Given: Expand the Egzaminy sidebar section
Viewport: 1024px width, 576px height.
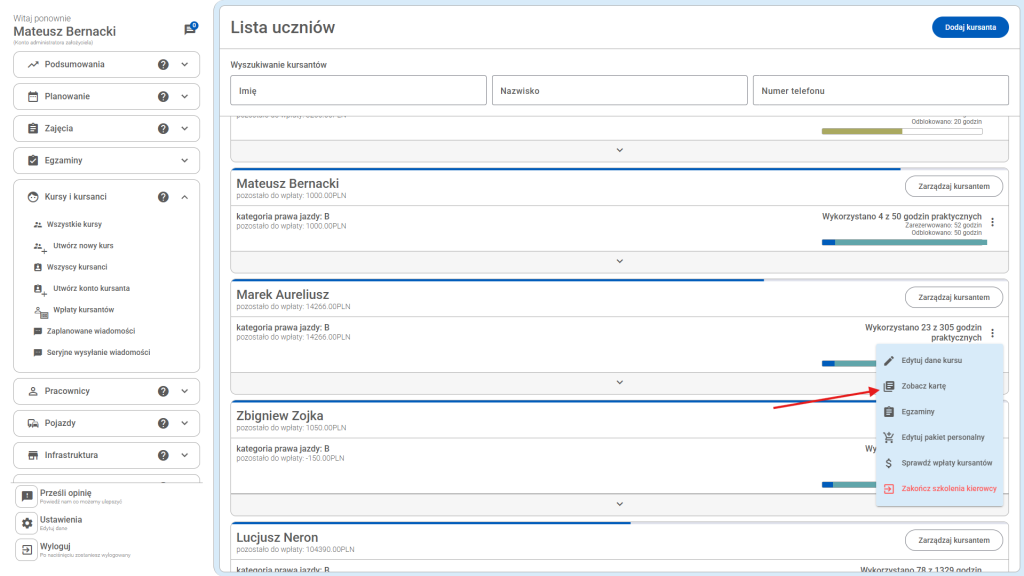Looking at the screenshot, I should point(184,161).
